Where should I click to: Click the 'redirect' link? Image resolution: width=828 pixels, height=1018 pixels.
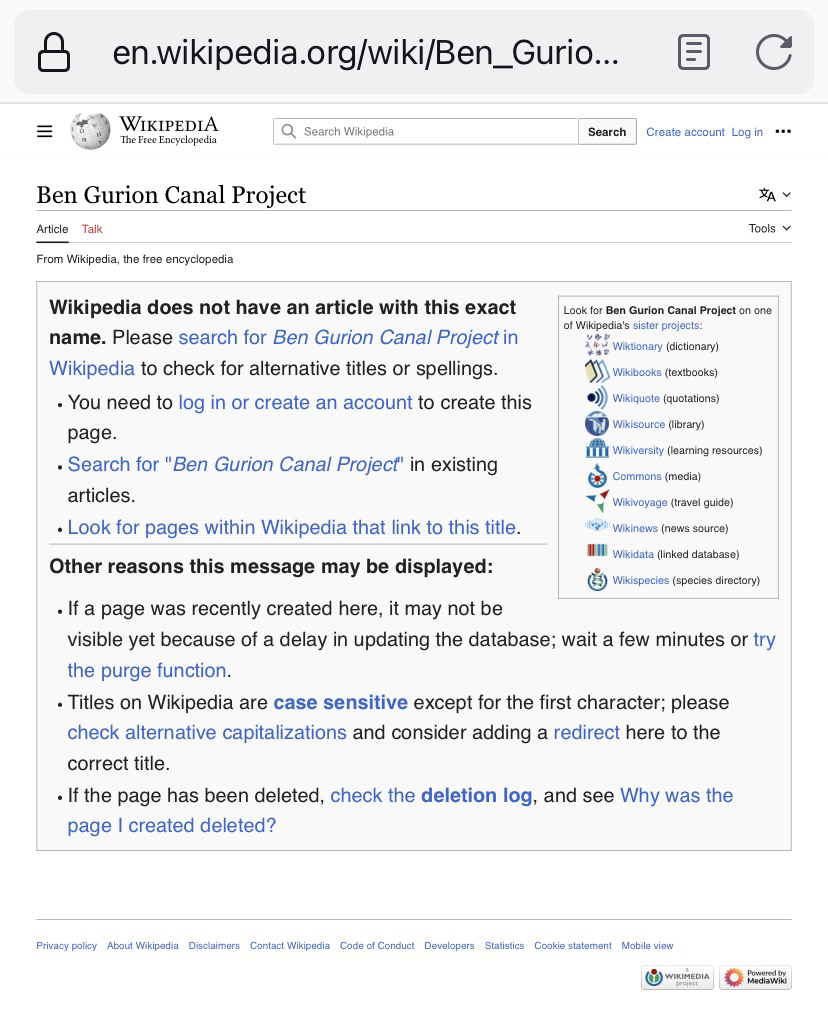(x=586, y=732)
